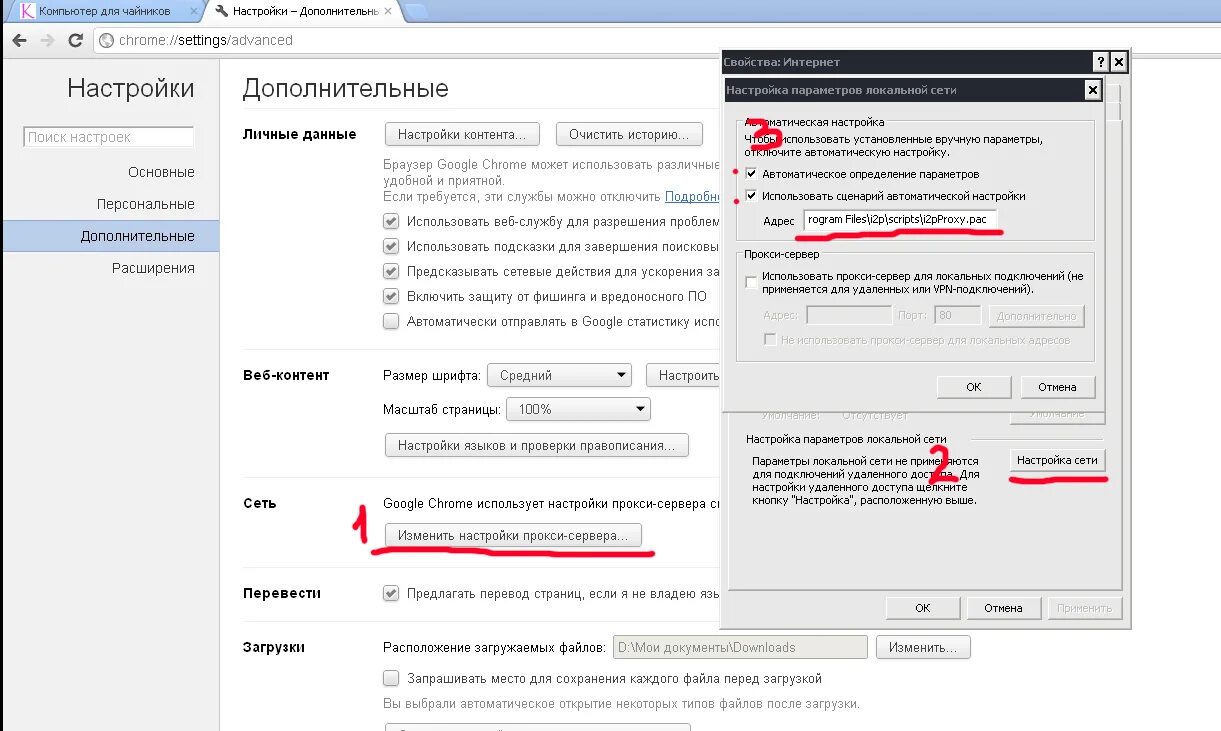Click the 'Очистить историю...' button

coord(629,134)
